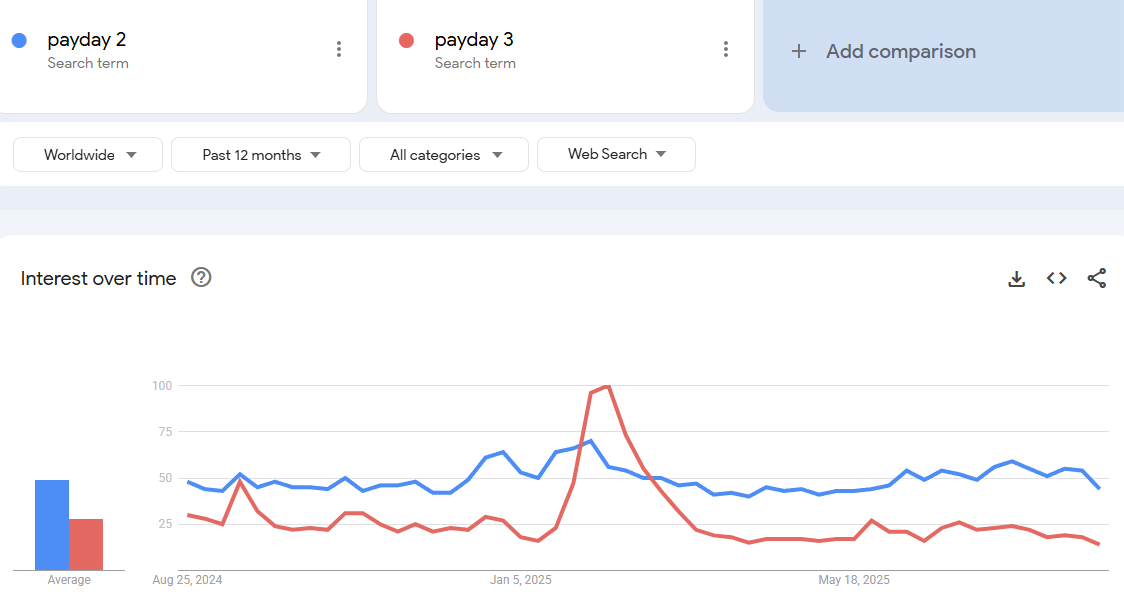Click the red dot beside payday 3
This screenshot has height=597, width=1124.
point(406,41)
